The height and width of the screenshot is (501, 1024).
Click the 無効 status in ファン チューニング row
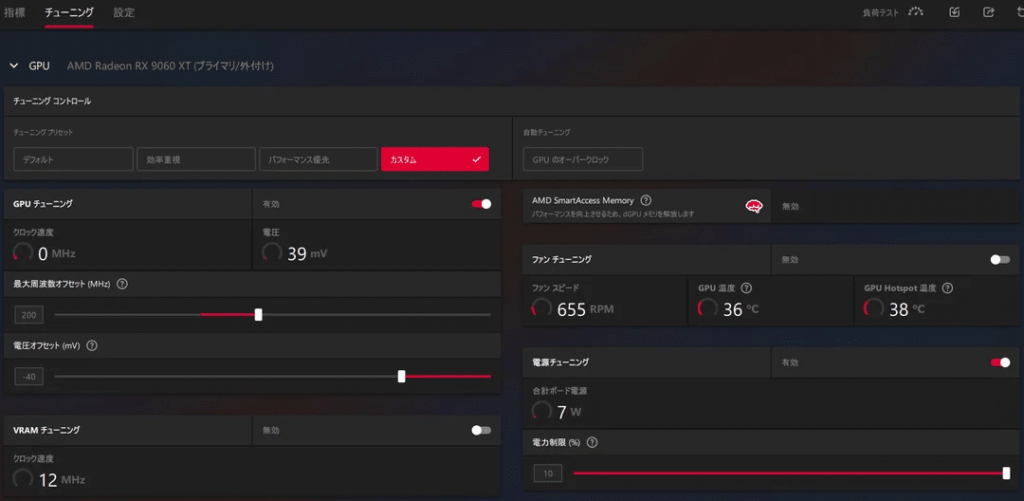click(790, 259)
